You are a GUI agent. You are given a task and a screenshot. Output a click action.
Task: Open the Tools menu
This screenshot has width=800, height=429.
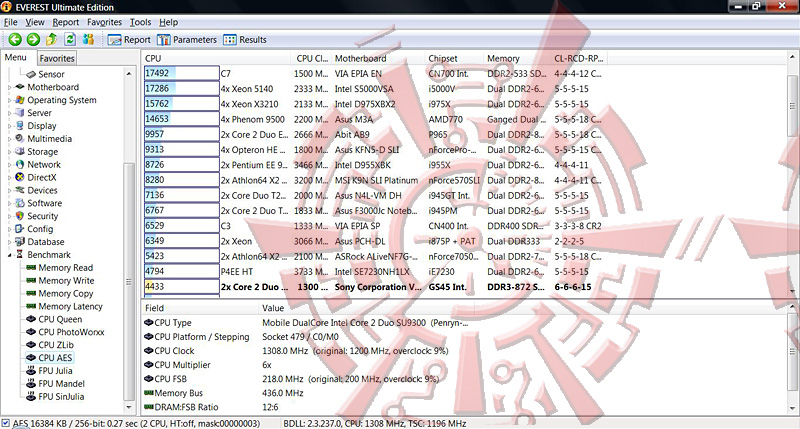pyautogui.click(x=140, y=22)
